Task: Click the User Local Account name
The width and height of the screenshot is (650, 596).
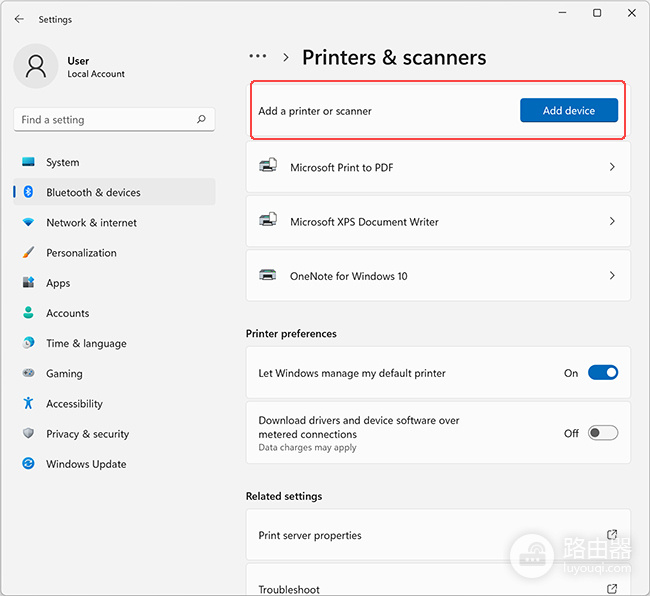Action: click(x=96, y=67)
